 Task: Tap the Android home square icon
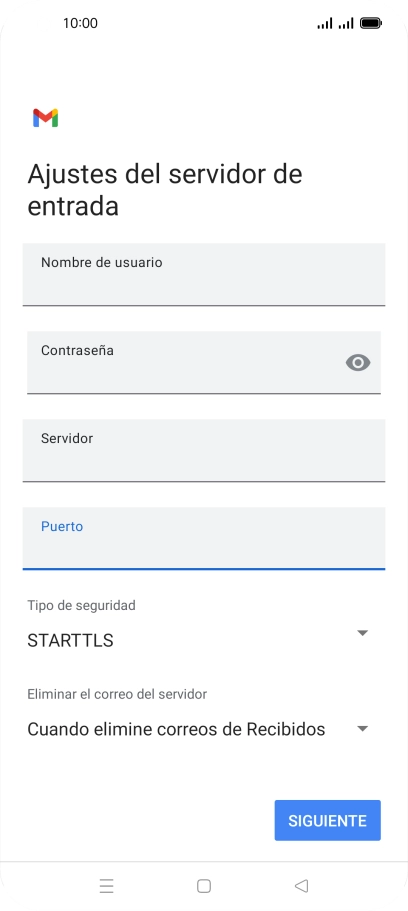coord(203,885)
